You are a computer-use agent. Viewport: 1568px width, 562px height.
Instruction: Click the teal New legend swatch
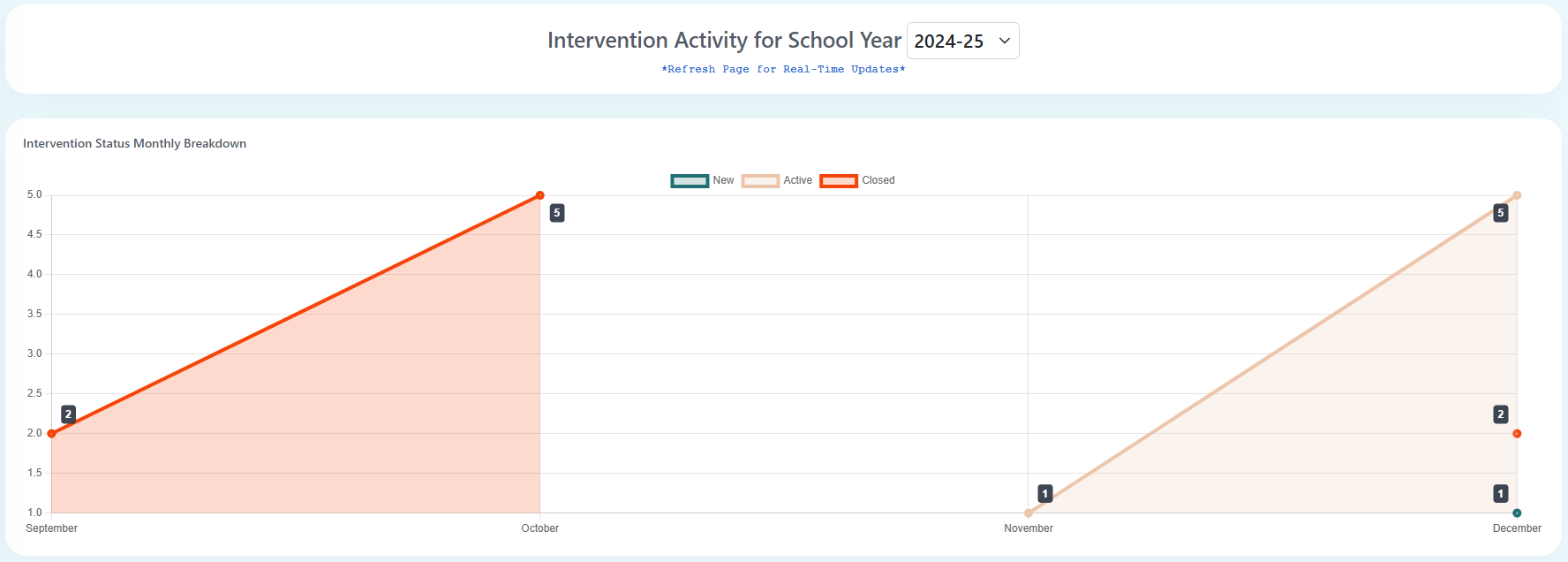point(690,180)
